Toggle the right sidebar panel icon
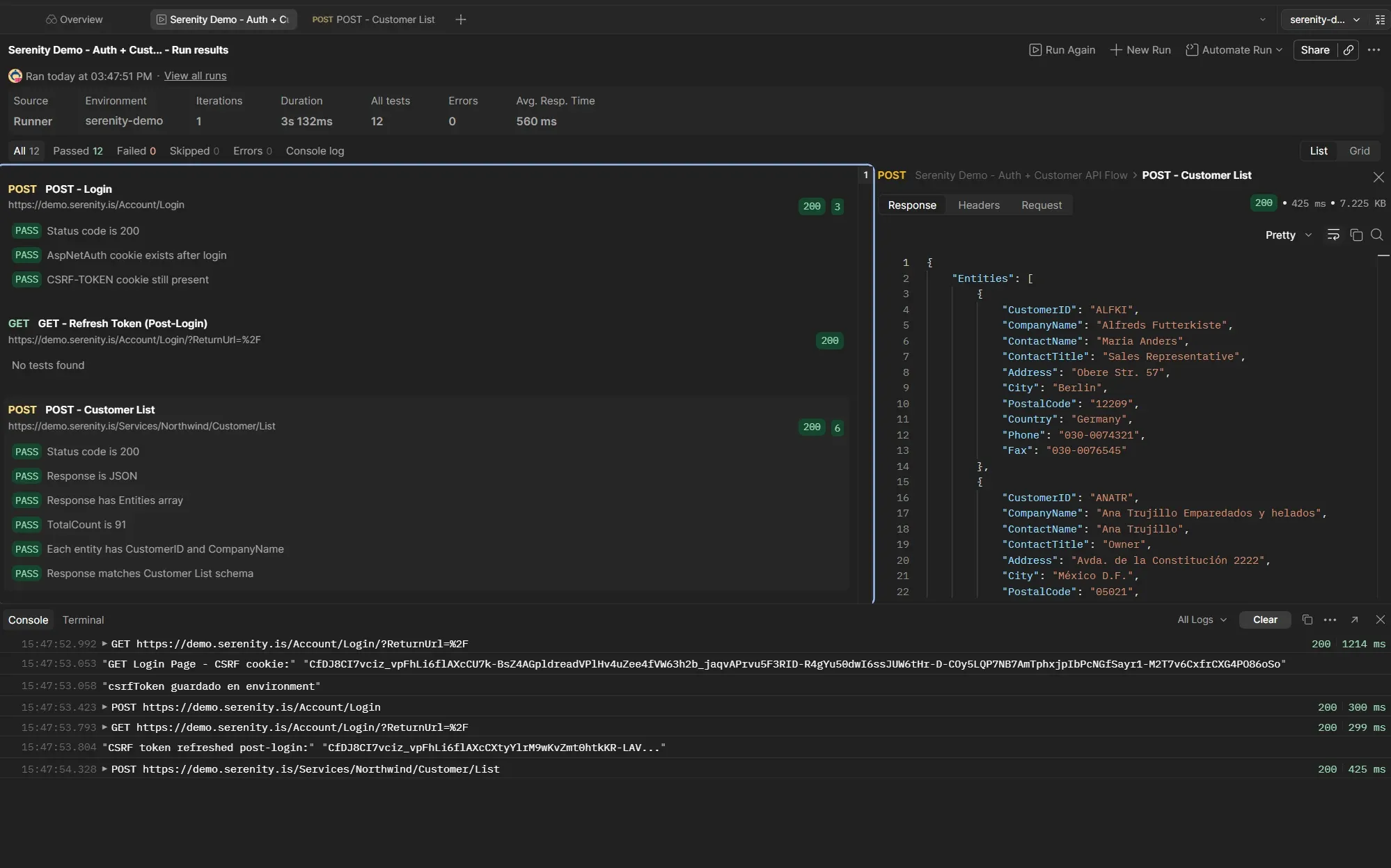Screen dimensions: 1391x868 point(1379,19)
